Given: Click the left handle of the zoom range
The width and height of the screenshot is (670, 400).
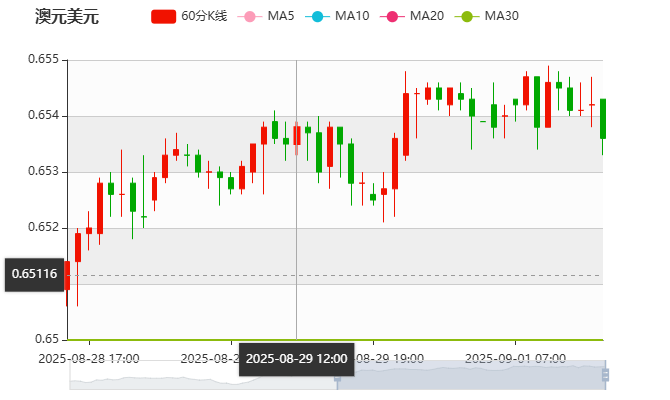Looking at the screenshot, I should [337, 375].
